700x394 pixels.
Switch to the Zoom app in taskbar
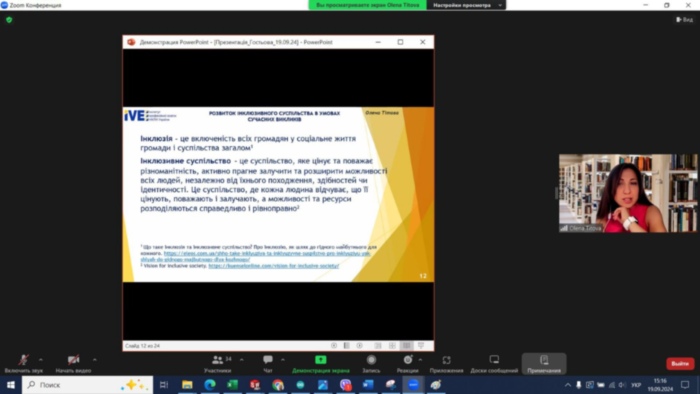[413, 385]
